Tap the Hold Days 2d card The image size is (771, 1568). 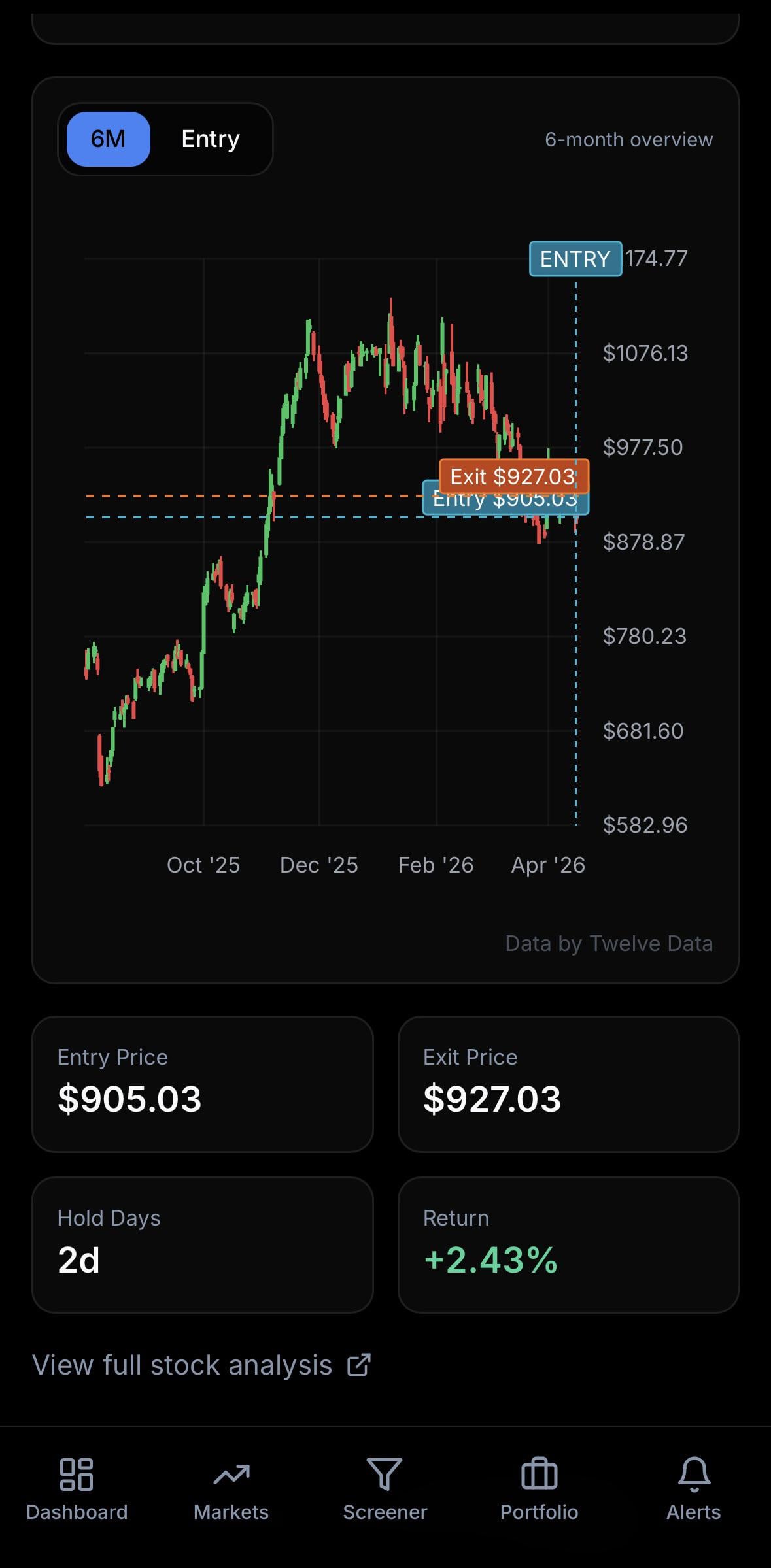click(203, 1244)
